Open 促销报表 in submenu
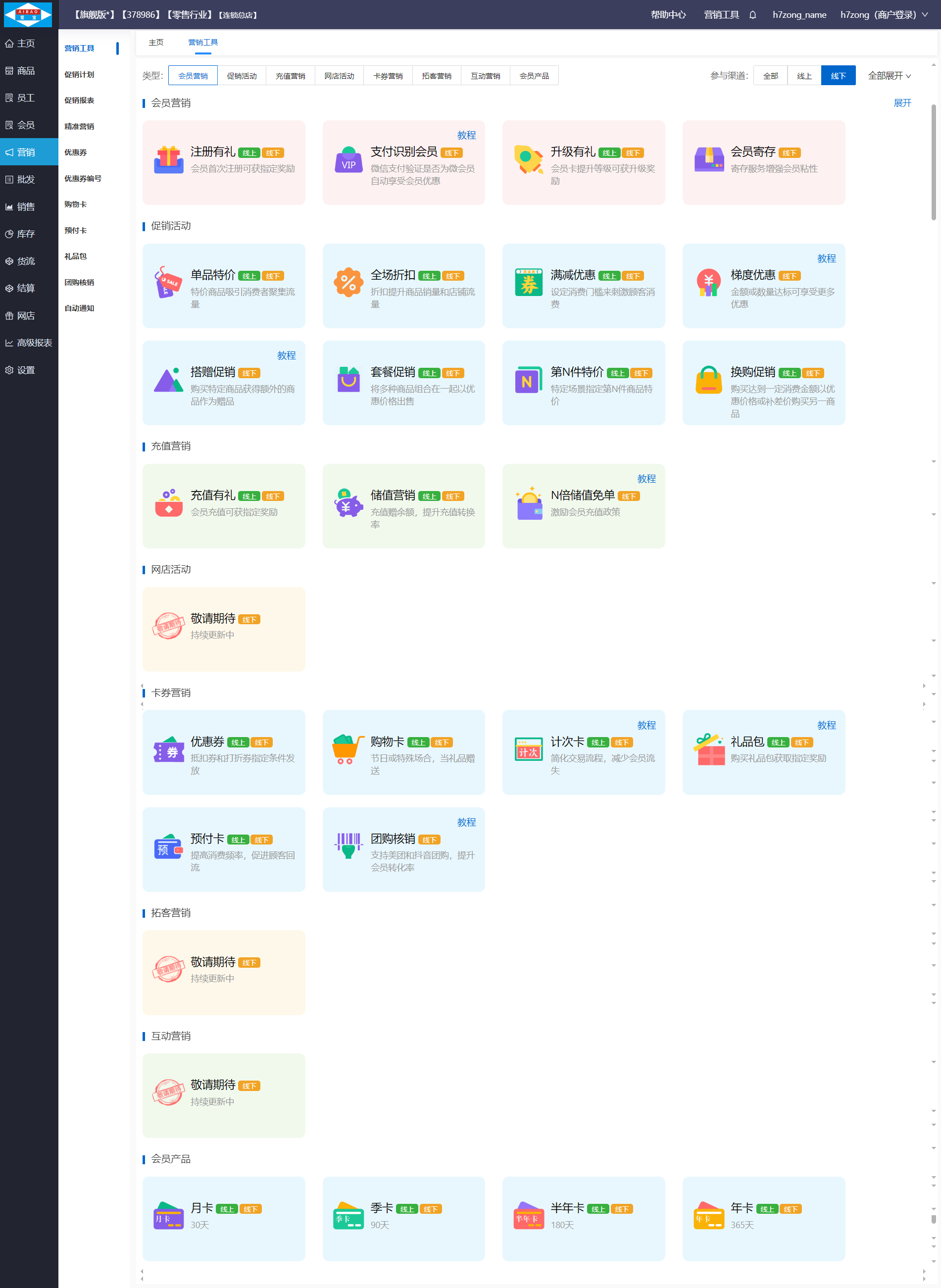The width and height of the screenshot is (941, 1288). [x=79, y=100]
